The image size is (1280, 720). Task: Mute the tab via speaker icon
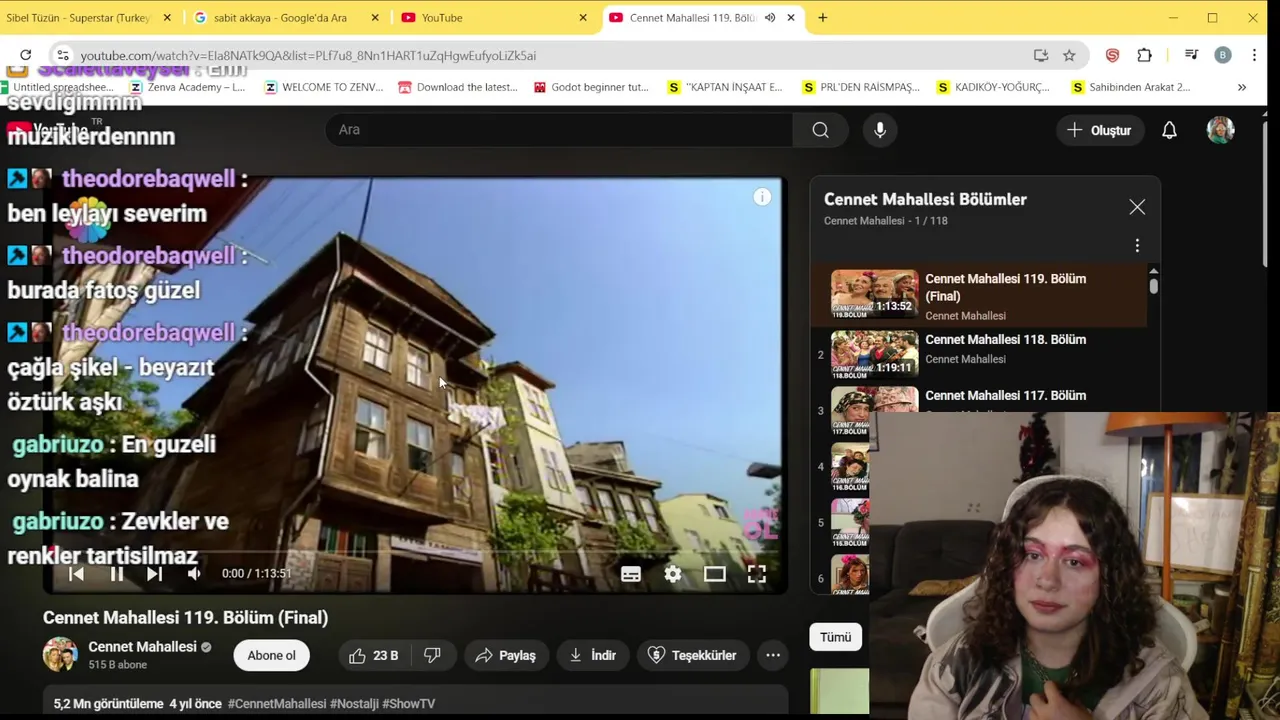click(x=770, y=18)
